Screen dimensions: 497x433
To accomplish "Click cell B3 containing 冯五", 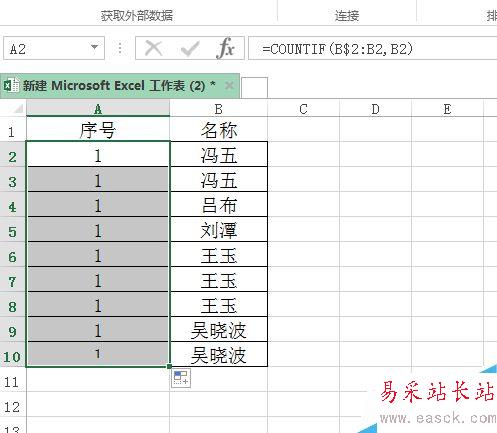I will pyautogui.click(x=219, y=179).
